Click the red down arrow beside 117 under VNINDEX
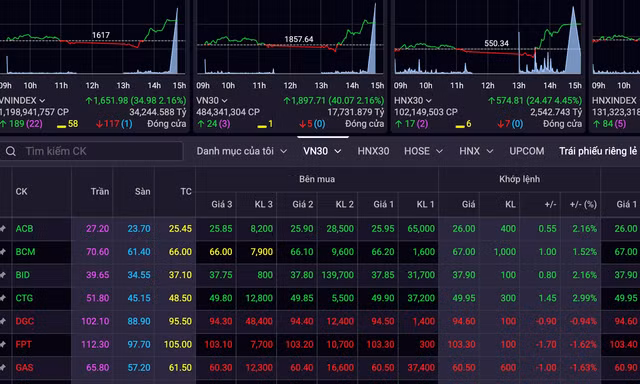640x384 pixels. (99, 124)
